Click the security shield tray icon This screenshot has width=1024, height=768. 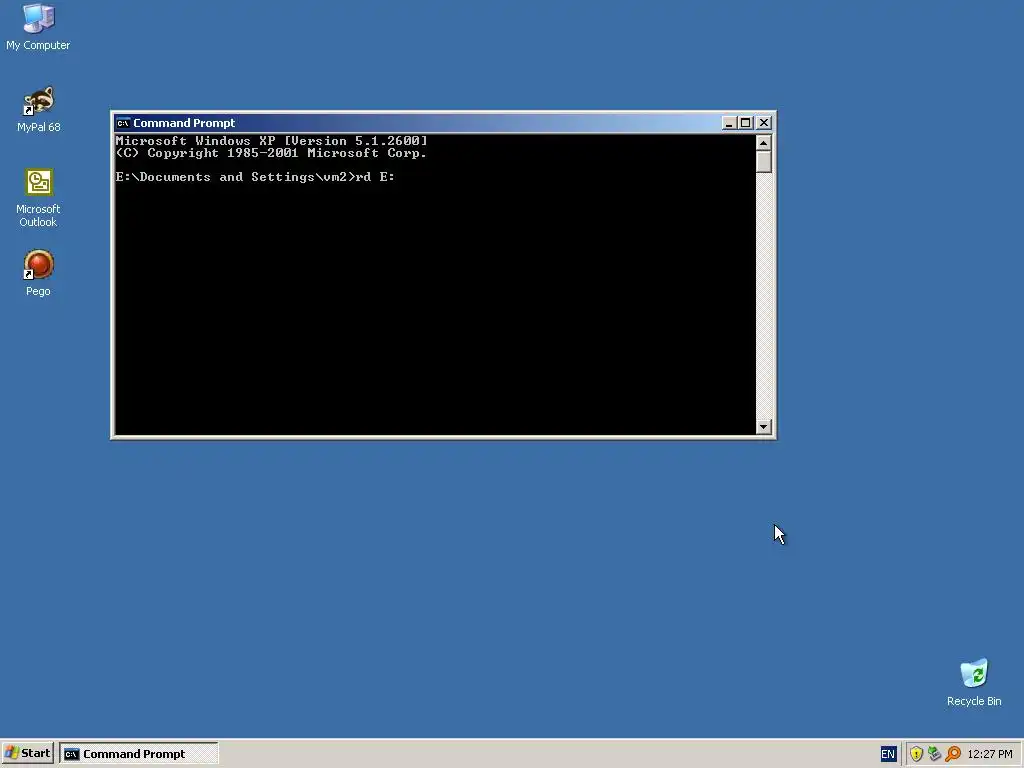[x=916, y=754]
